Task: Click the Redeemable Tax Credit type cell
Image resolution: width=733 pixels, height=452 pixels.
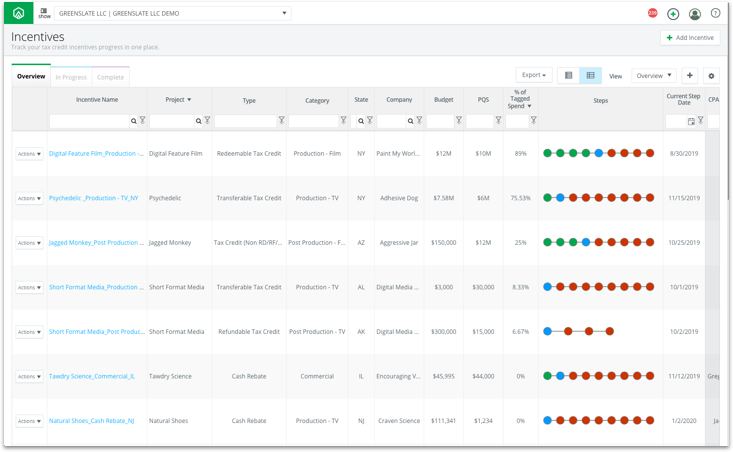Action: click(249, 153)
